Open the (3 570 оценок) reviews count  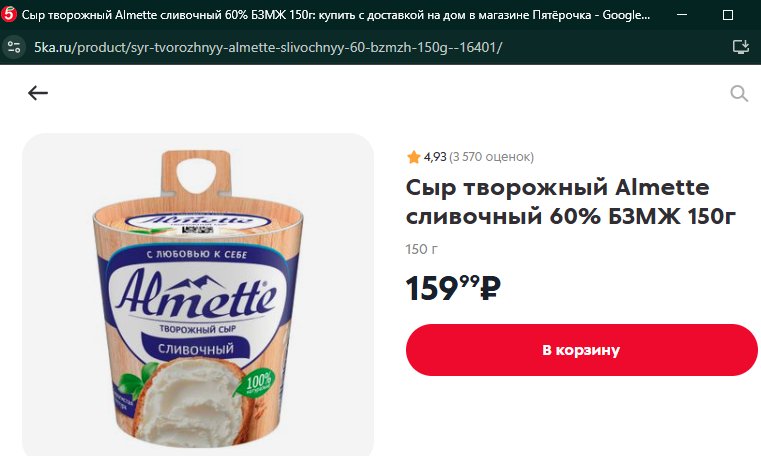tap(491, 157)
